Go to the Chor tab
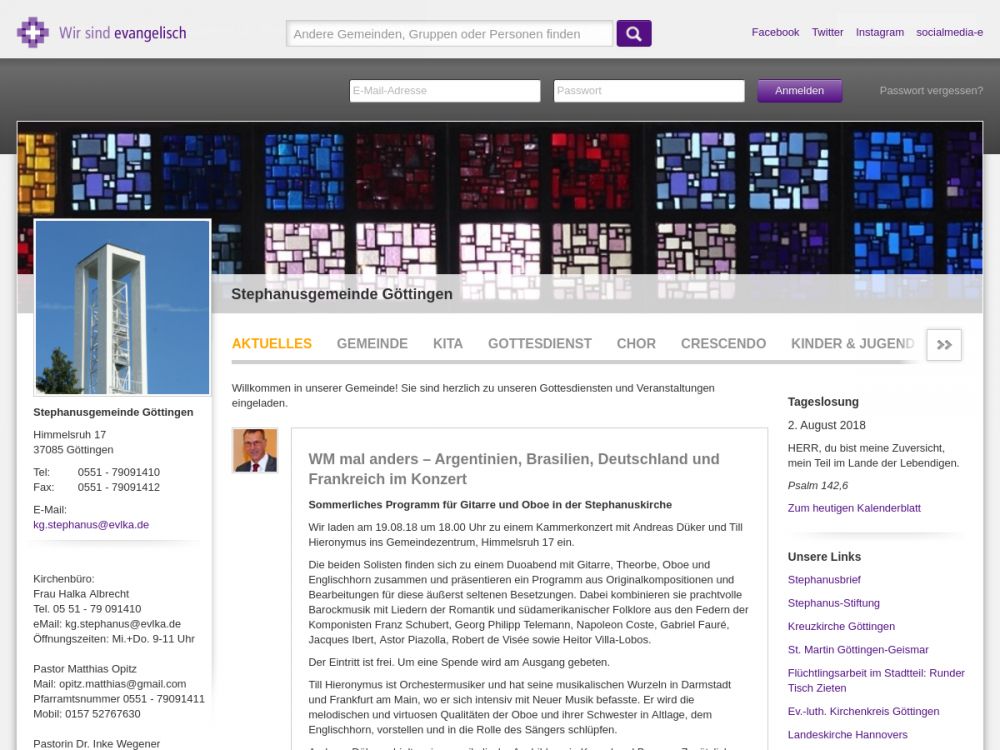 click(636, 344)
